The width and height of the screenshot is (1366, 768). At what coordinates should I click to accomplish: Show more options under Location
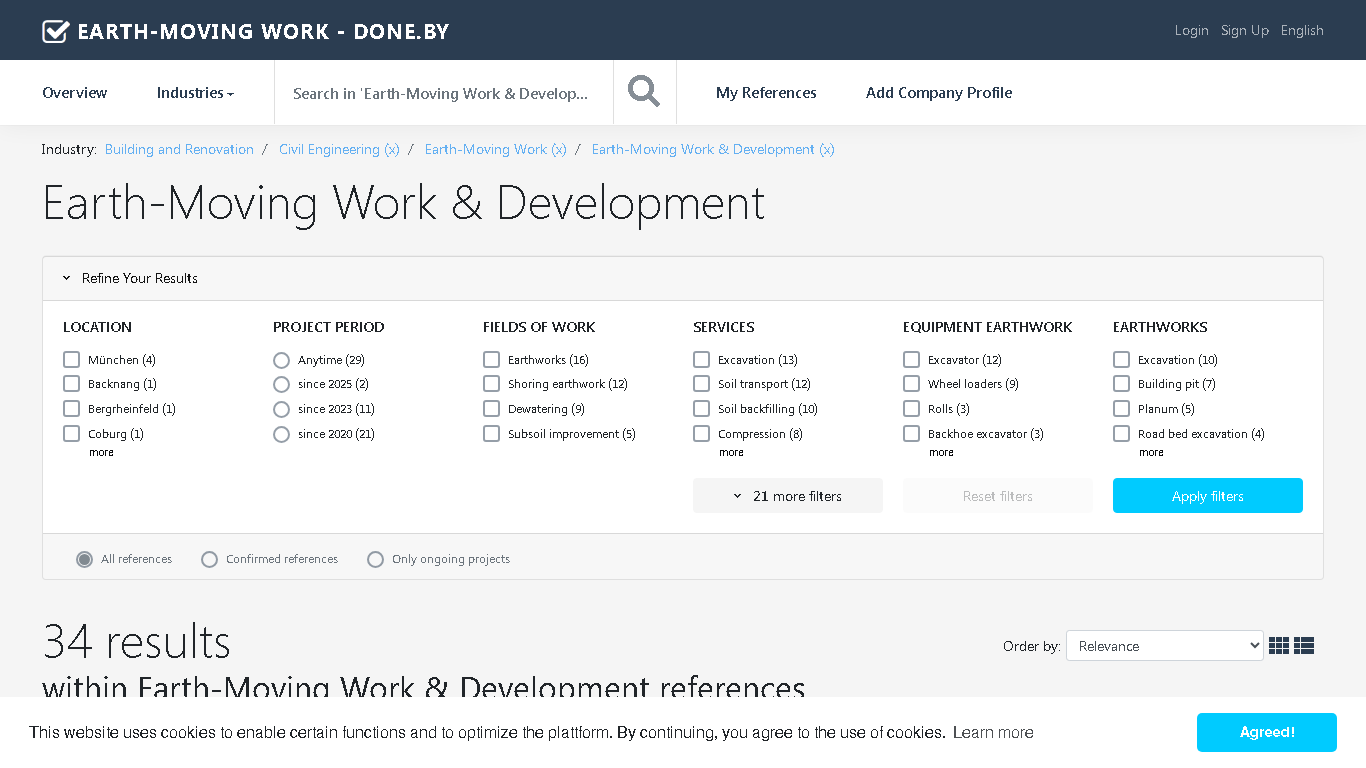[101, 452]
